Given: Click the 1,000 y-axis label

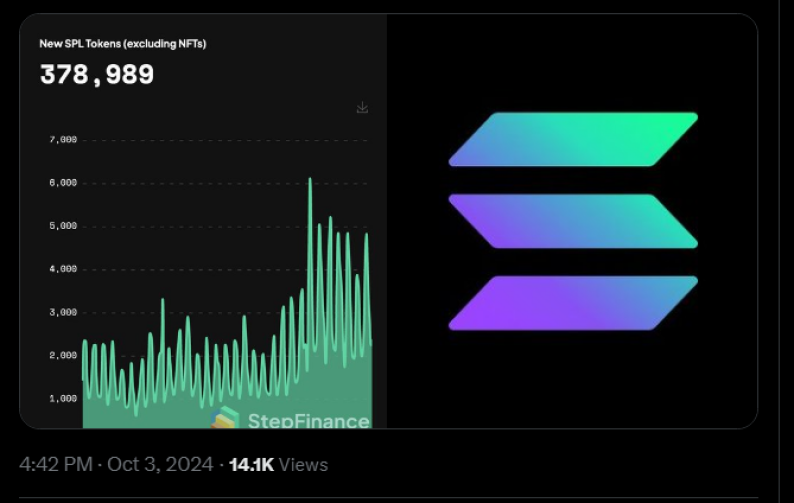Looking at the screenshot, I should pyautogui.click(x=63, y=398).
